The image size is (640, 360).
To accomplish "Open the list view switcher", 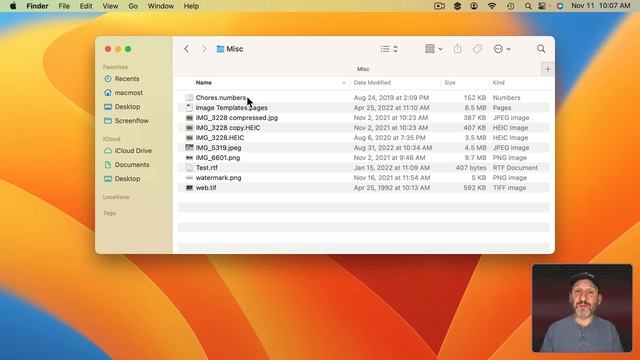I will tap(389, 49).
